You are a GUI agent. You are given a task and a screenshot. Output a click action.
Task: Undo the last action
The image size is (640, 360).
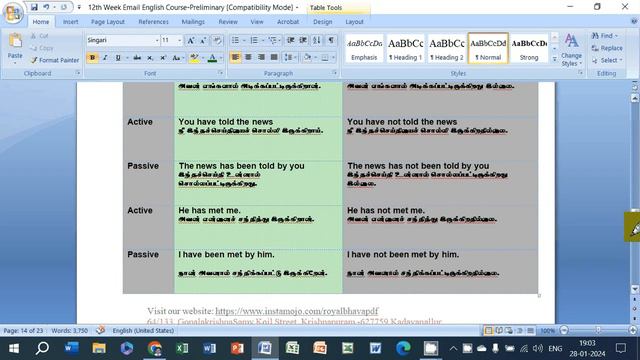pyautogui.click(x=46, y=7)
